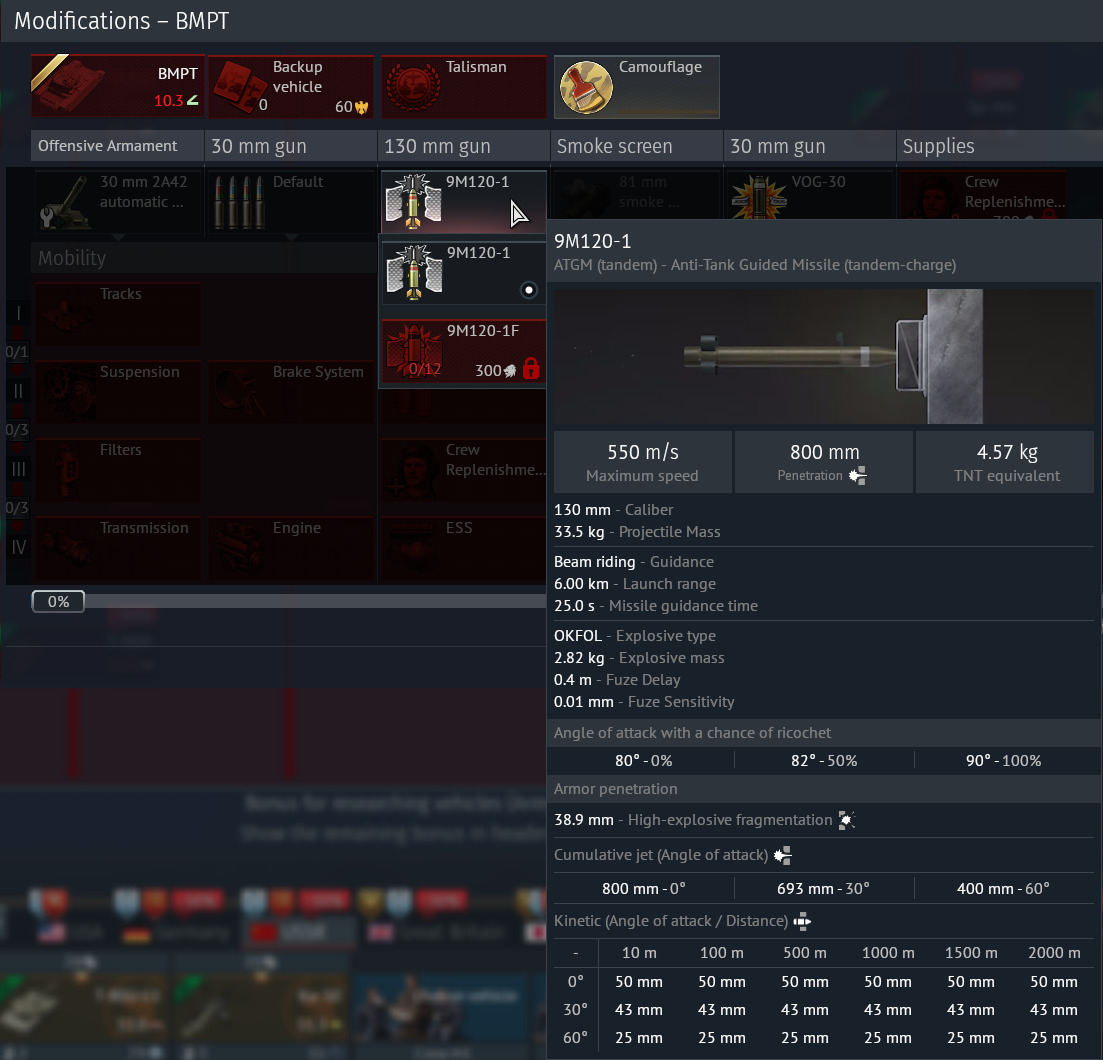This screenshot has height=1060, width=1103.
Task: Switch to the USA nation tab
Action: (71, 933)
